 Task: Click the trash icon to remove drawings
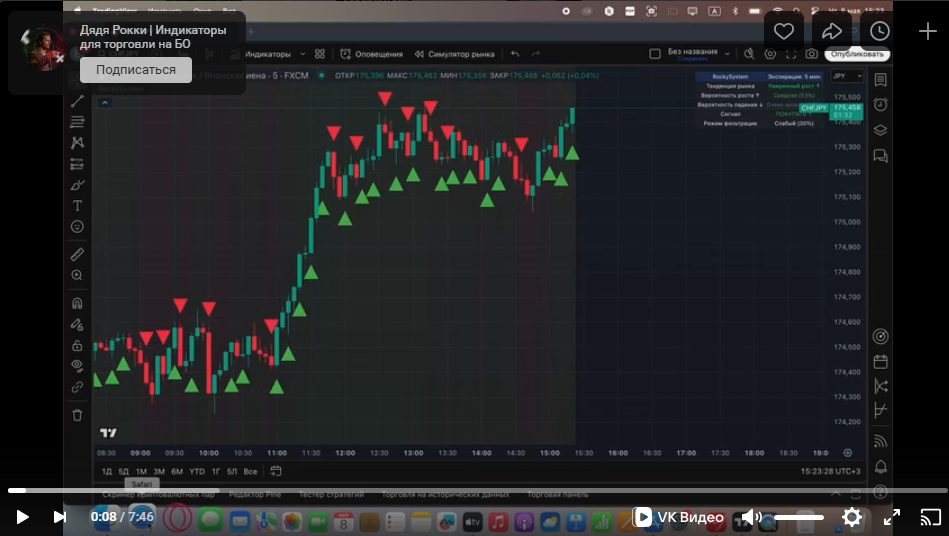click(x=77, y=415)
